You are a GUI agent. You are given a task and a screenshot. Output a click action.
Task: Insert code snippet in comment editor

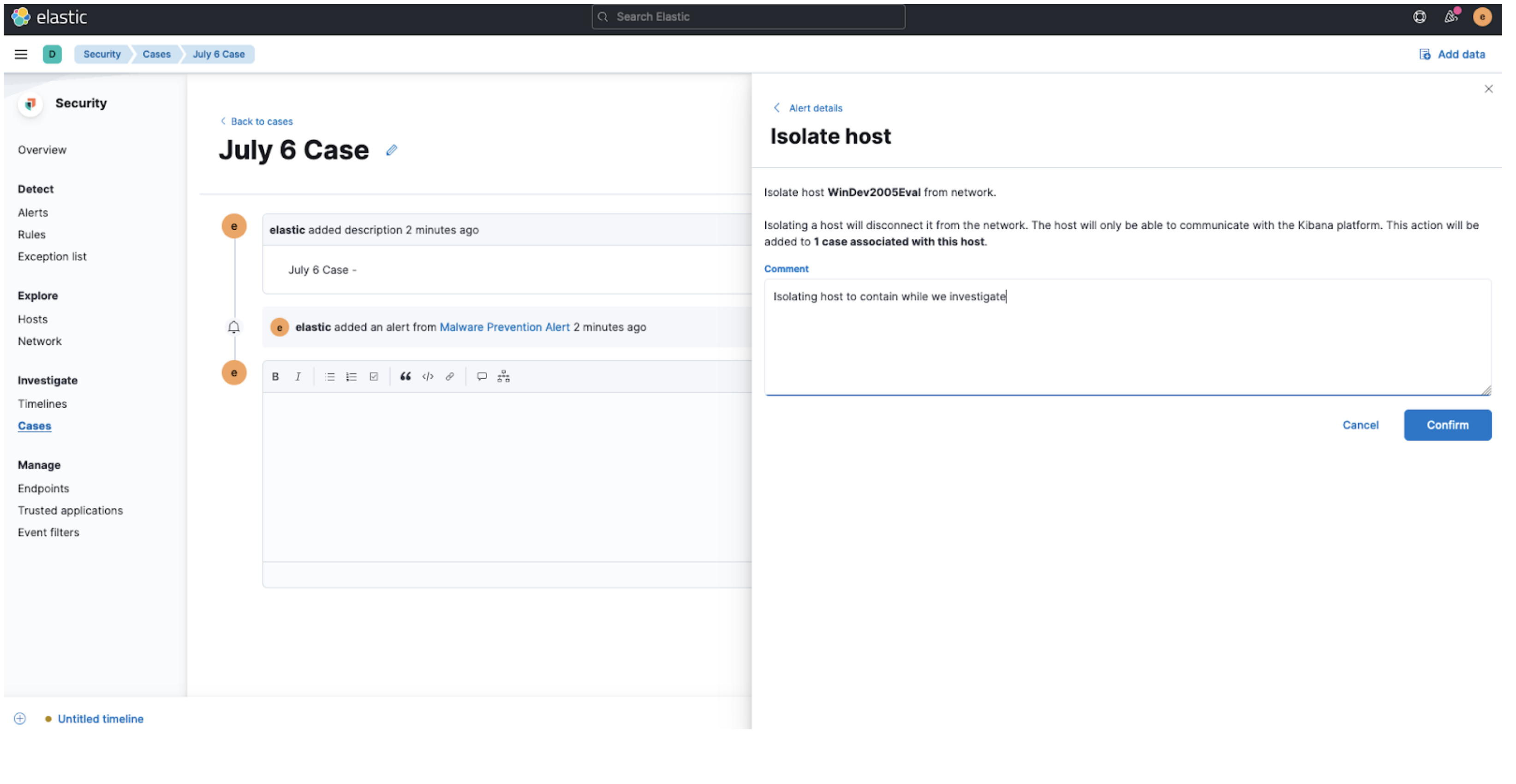click(428, 376)
